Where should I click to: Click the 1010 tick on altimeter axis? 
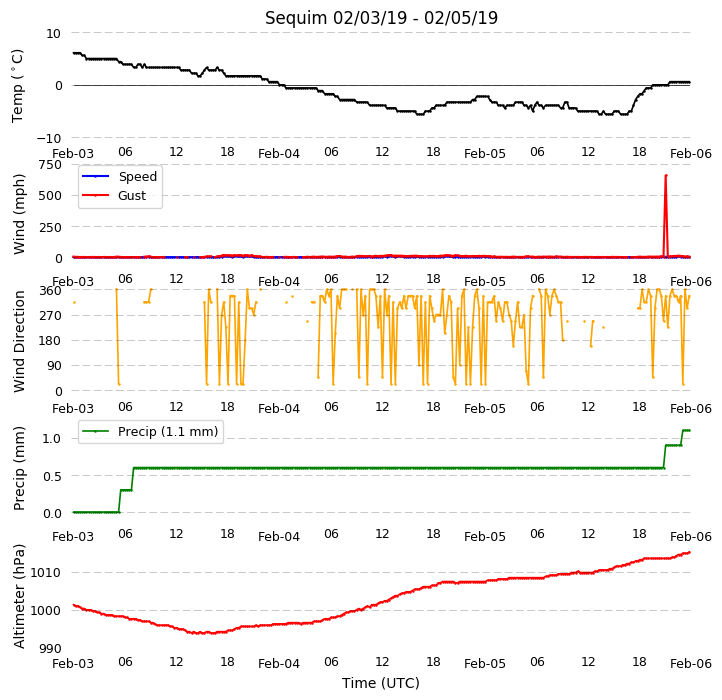tap(45, 572)
